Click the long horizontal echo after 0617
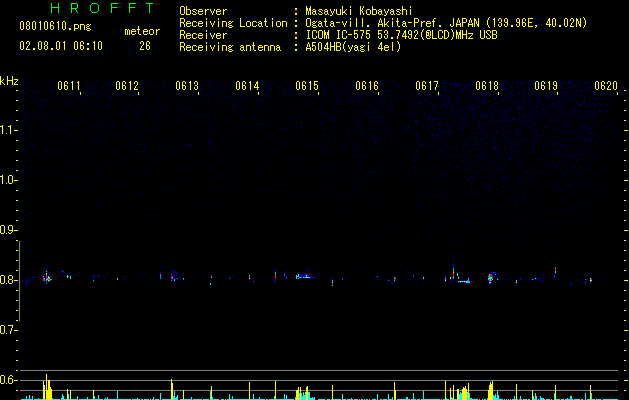This screenshot has width=629, height=400. 464,281
